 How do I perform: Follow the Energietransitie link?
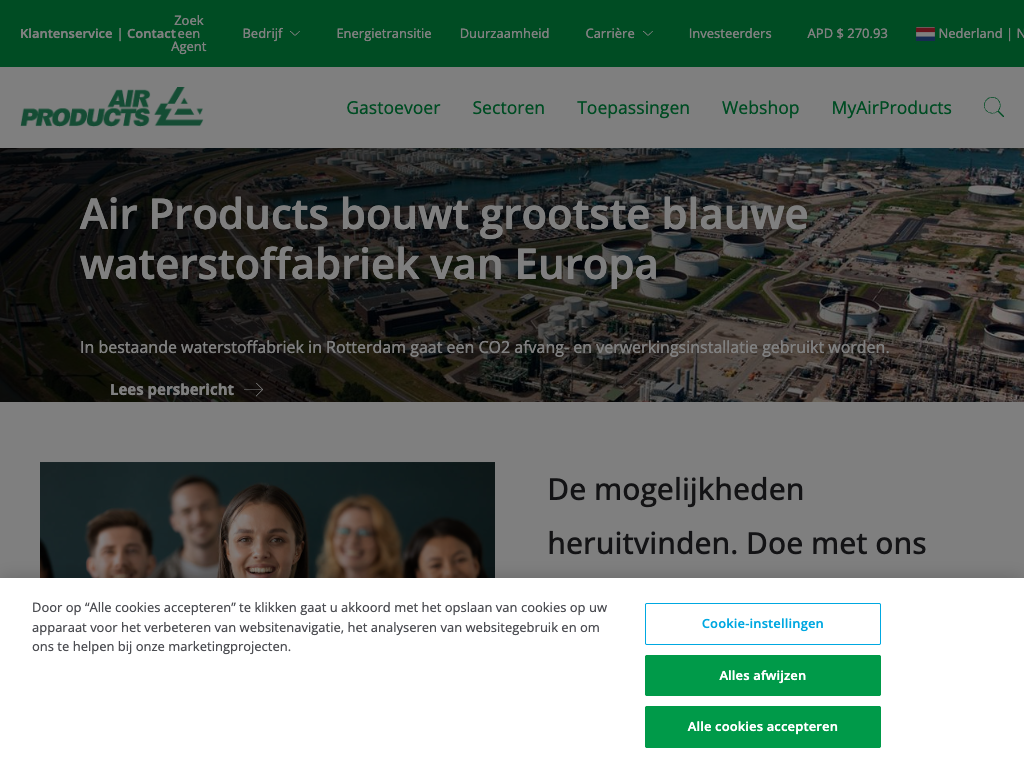point(383,33)
